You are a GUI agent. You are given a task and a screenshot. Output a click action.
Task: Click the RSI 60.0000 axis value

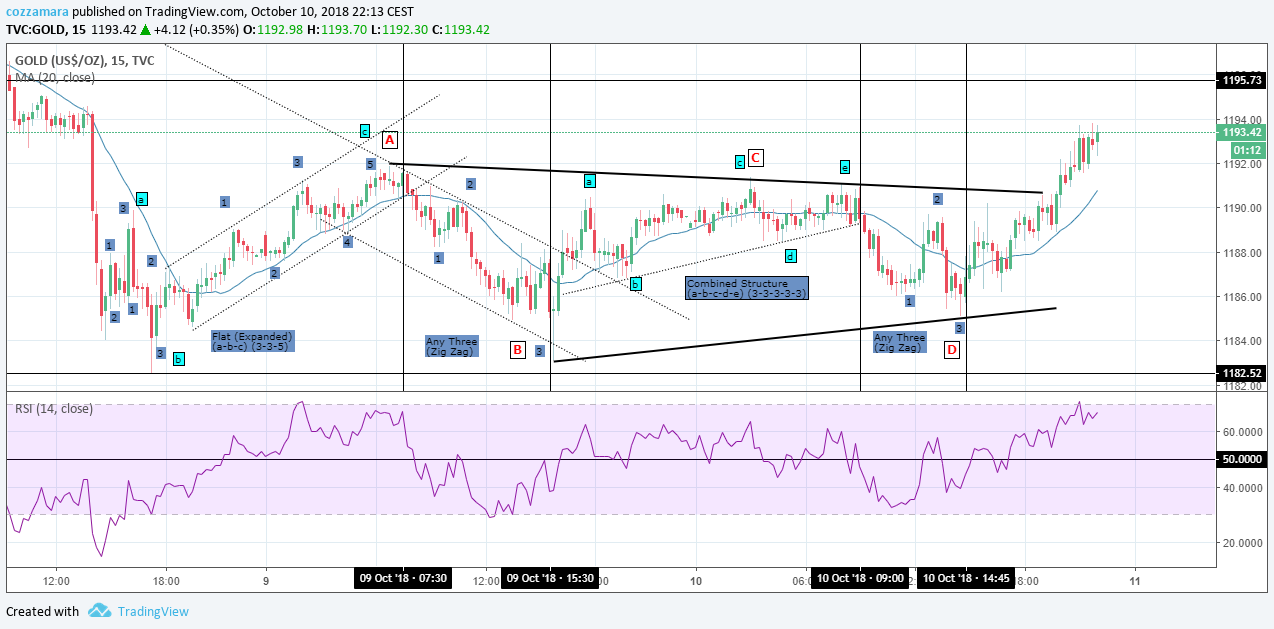point(1241,432)
